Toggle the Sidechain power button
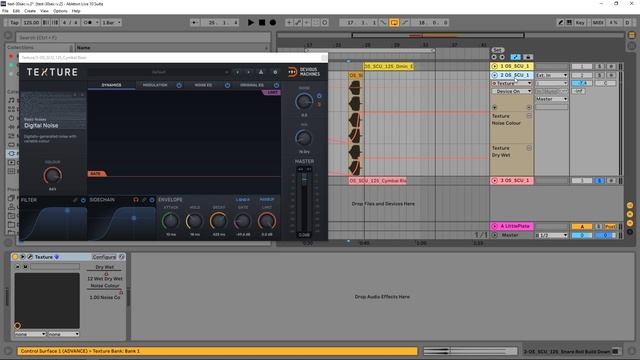This screenshot has width=640, height=360. tap(152, 200)
